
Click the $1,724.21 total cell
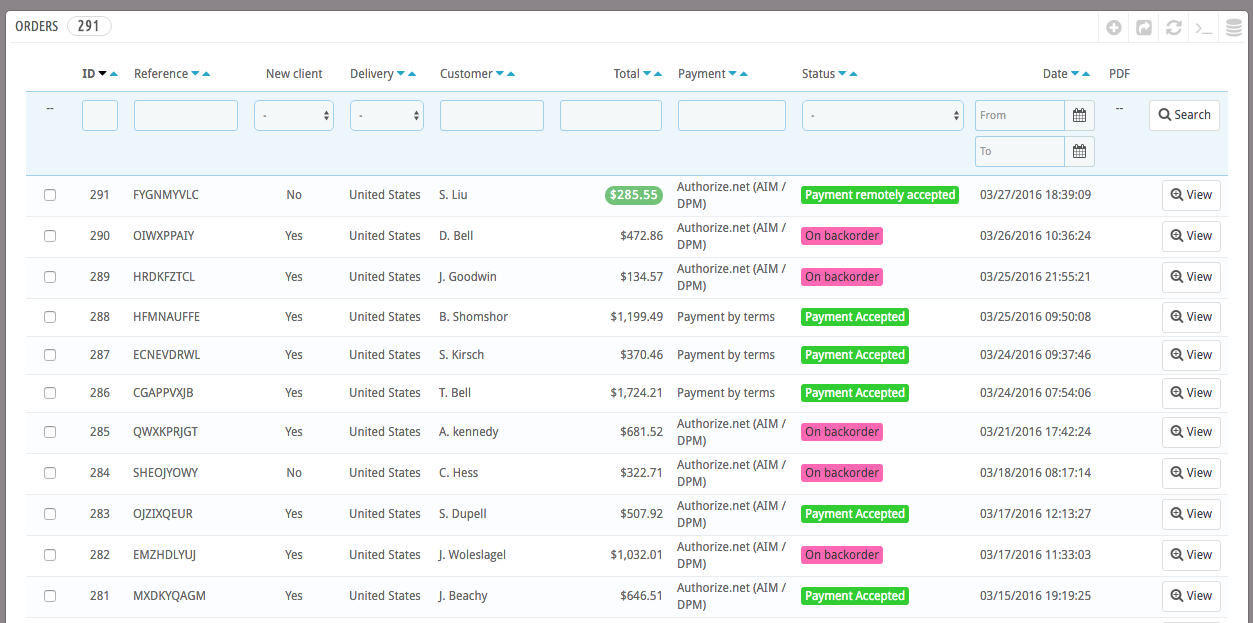click(637, 393)
